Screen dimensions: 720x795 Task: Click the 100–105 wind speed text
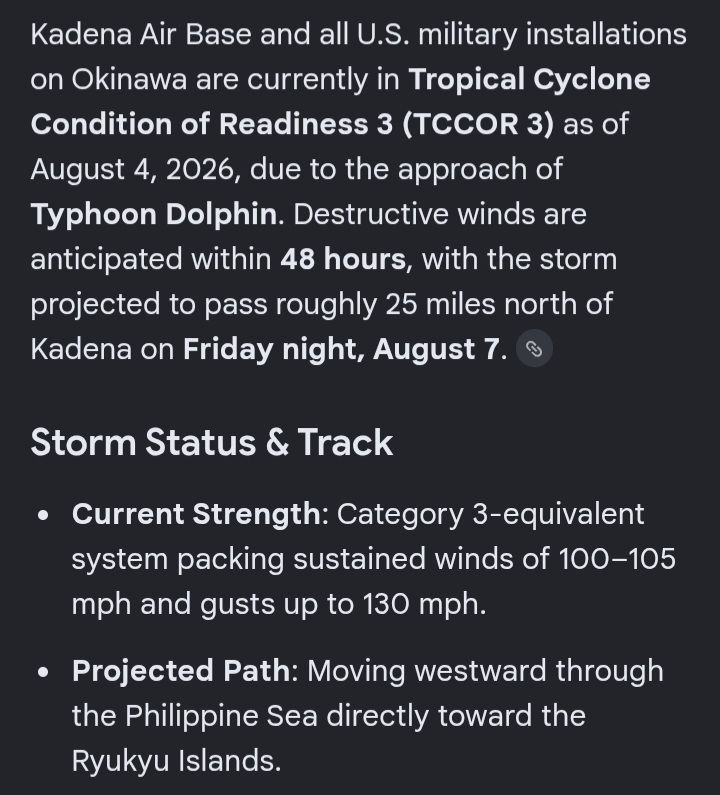click(617, 559)
